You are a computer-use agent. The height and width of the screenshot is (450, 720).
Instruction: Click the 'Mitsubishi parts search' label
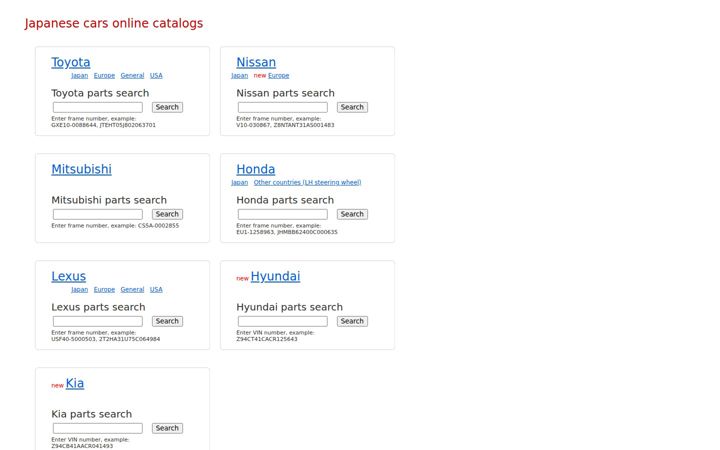[x=109, y=200]
